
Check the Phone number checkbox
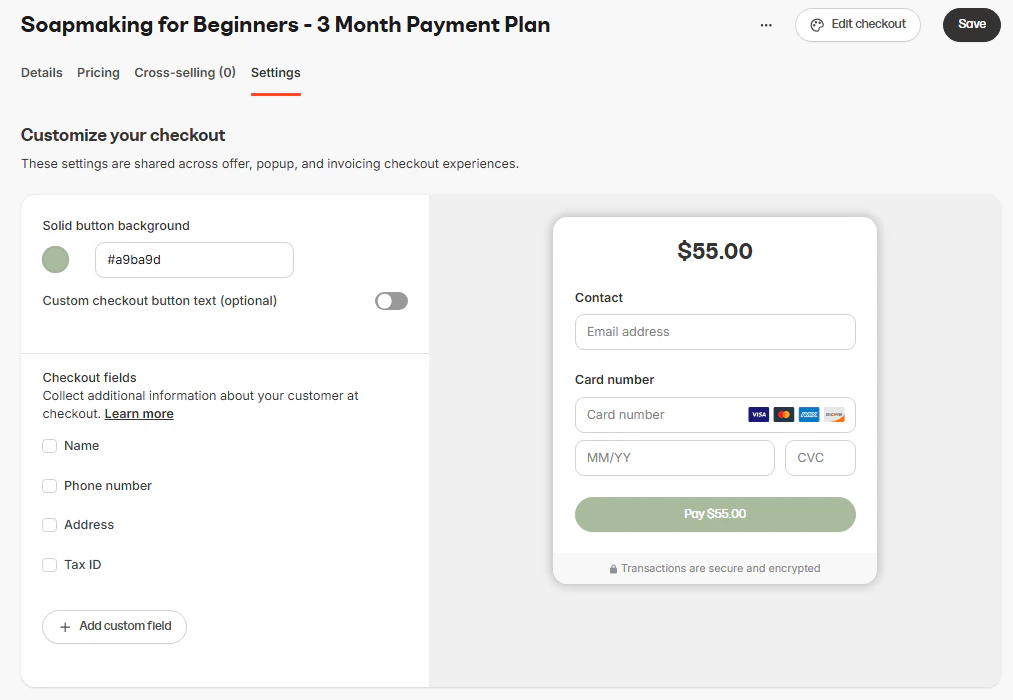pyautogui.click(x=49, y=486)
